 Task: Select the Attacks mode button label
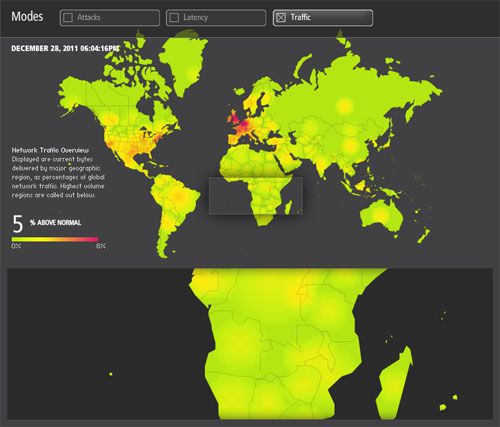89,17
